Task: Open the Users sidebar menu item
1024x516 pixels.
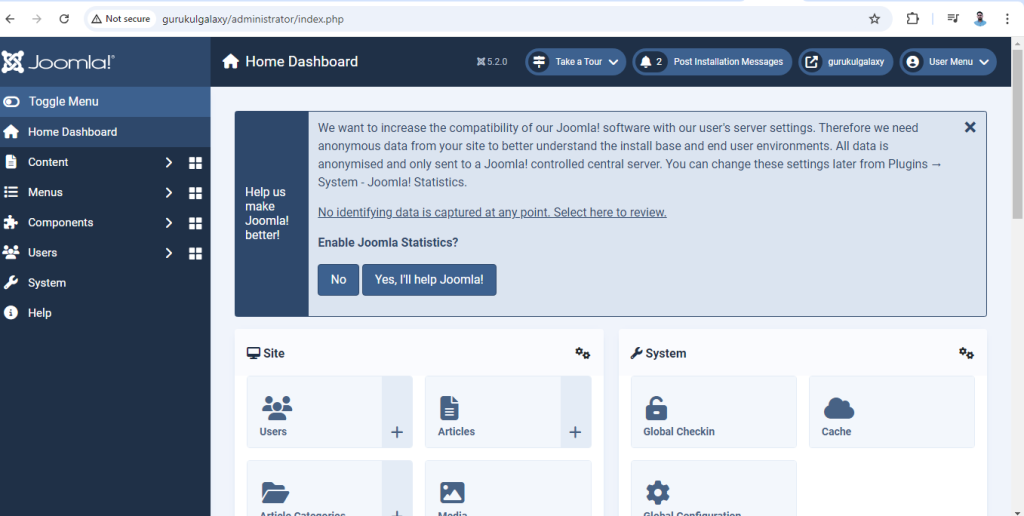Action: click(x=42, y=252)
